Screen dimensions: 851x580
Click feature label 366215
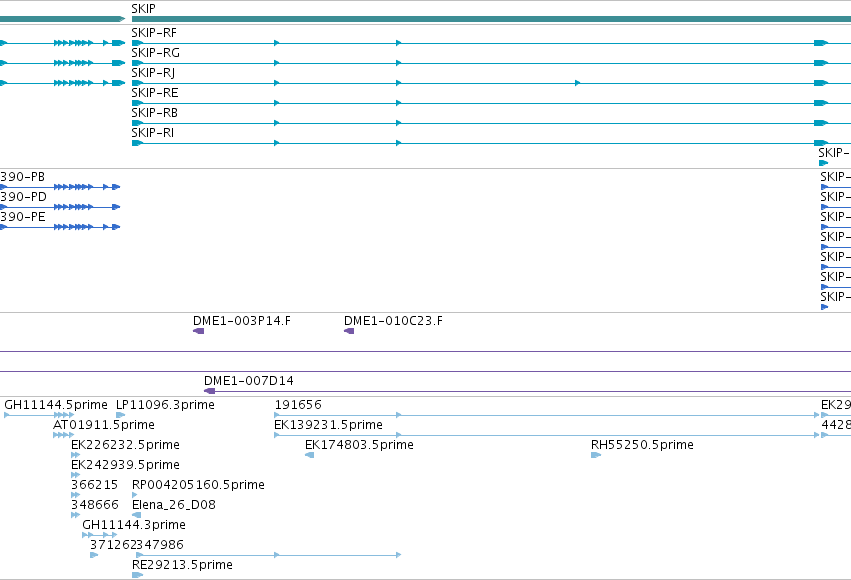coord(94,485)
